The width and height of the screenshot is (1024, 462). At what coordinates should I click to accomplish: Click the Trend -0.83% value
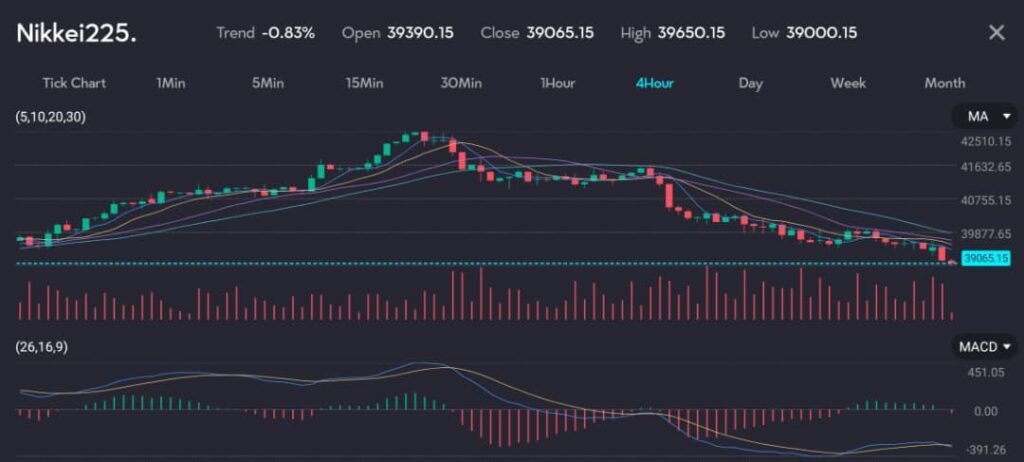[288, 33]
